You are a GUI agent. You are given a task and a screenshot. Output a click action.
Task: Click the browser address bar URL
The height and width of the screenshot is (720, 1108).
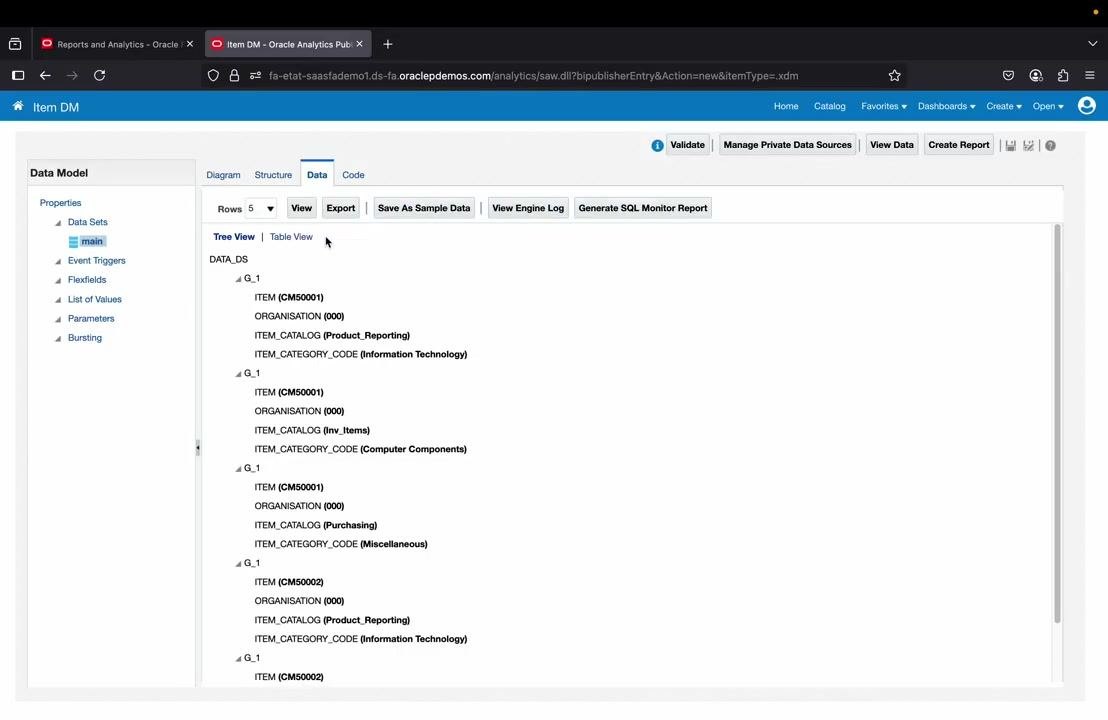pyautogui.click(x=534, y=76)
